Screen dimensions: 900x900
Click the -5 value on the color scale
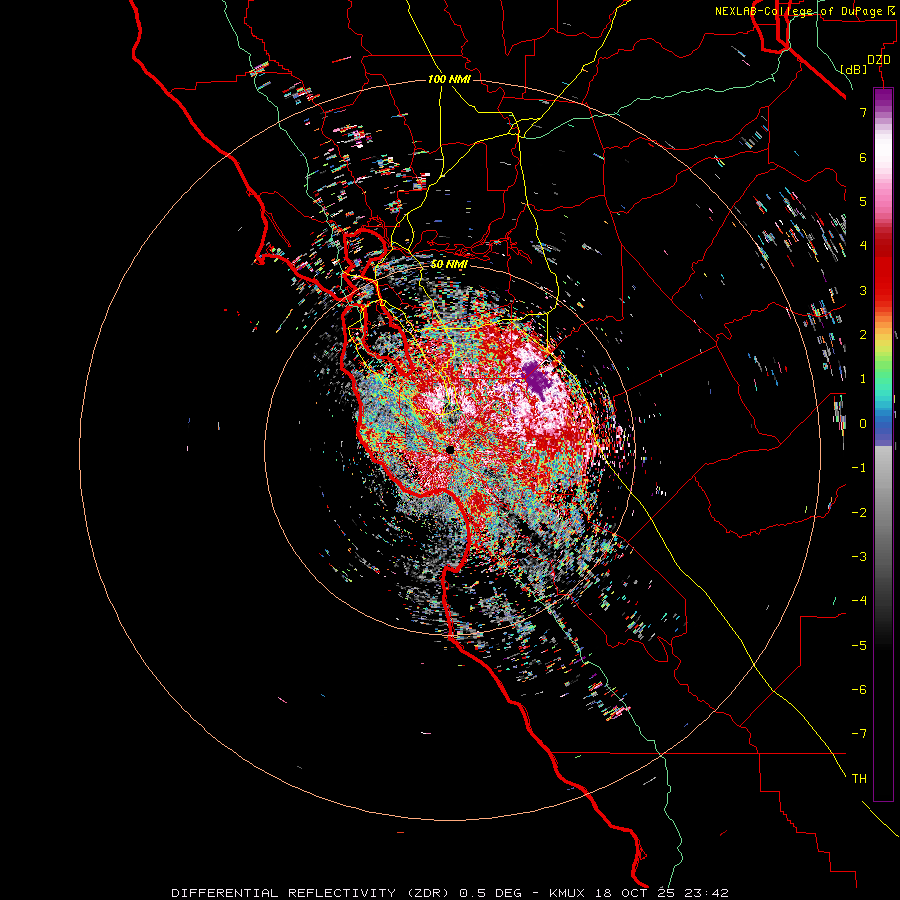[x=859, y=646]
